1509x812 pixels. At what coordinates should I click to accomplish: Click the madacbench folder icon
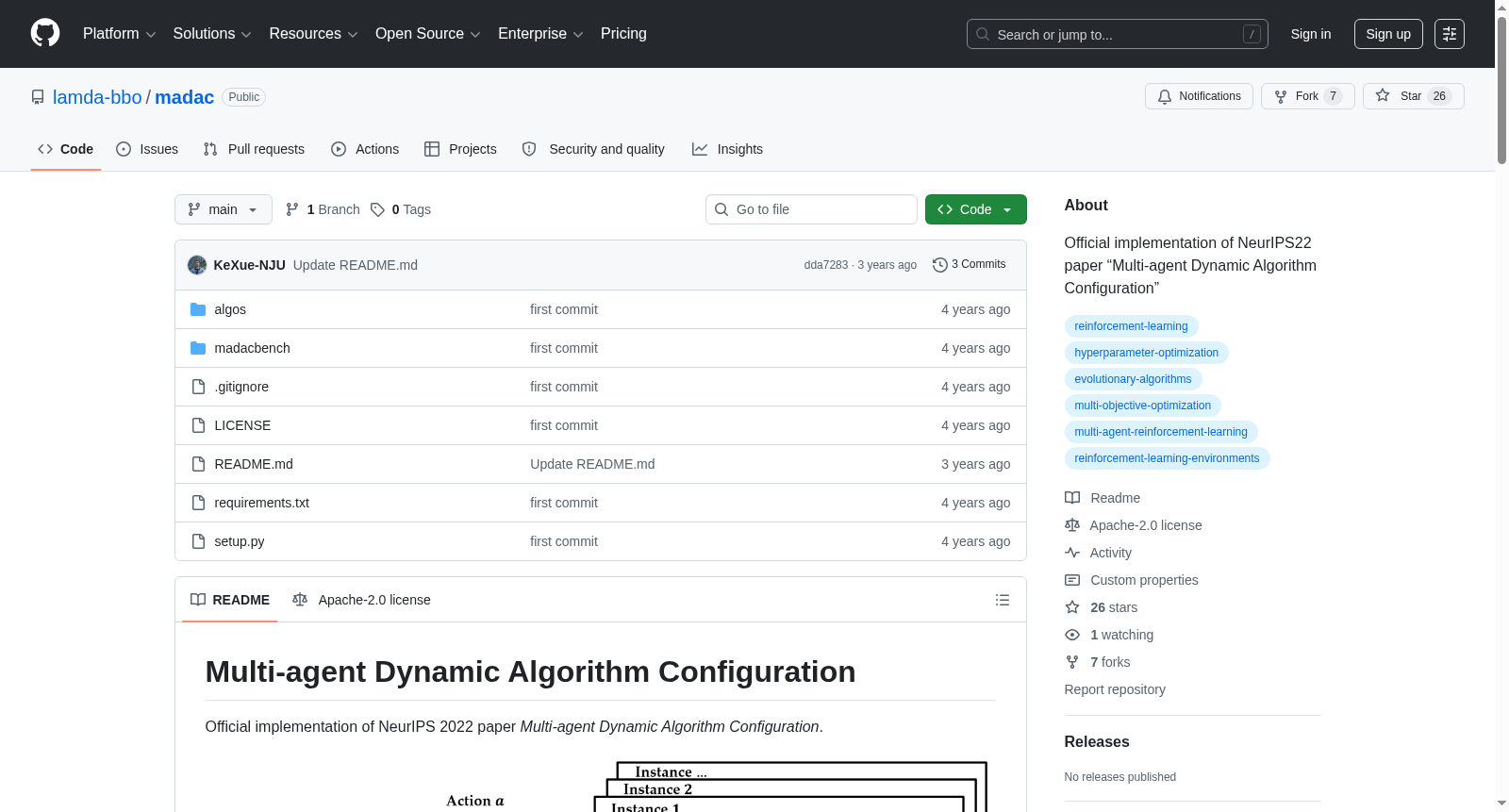click(x=198, y=348)
